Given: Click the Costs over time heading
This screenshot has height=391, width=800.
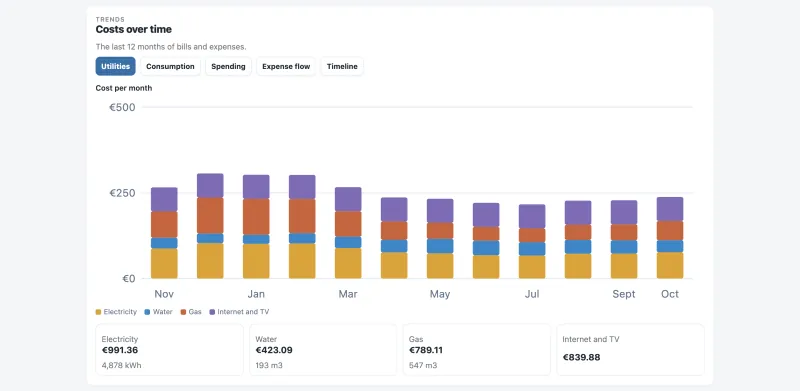Looking at the screenshot, I should 134,29.
